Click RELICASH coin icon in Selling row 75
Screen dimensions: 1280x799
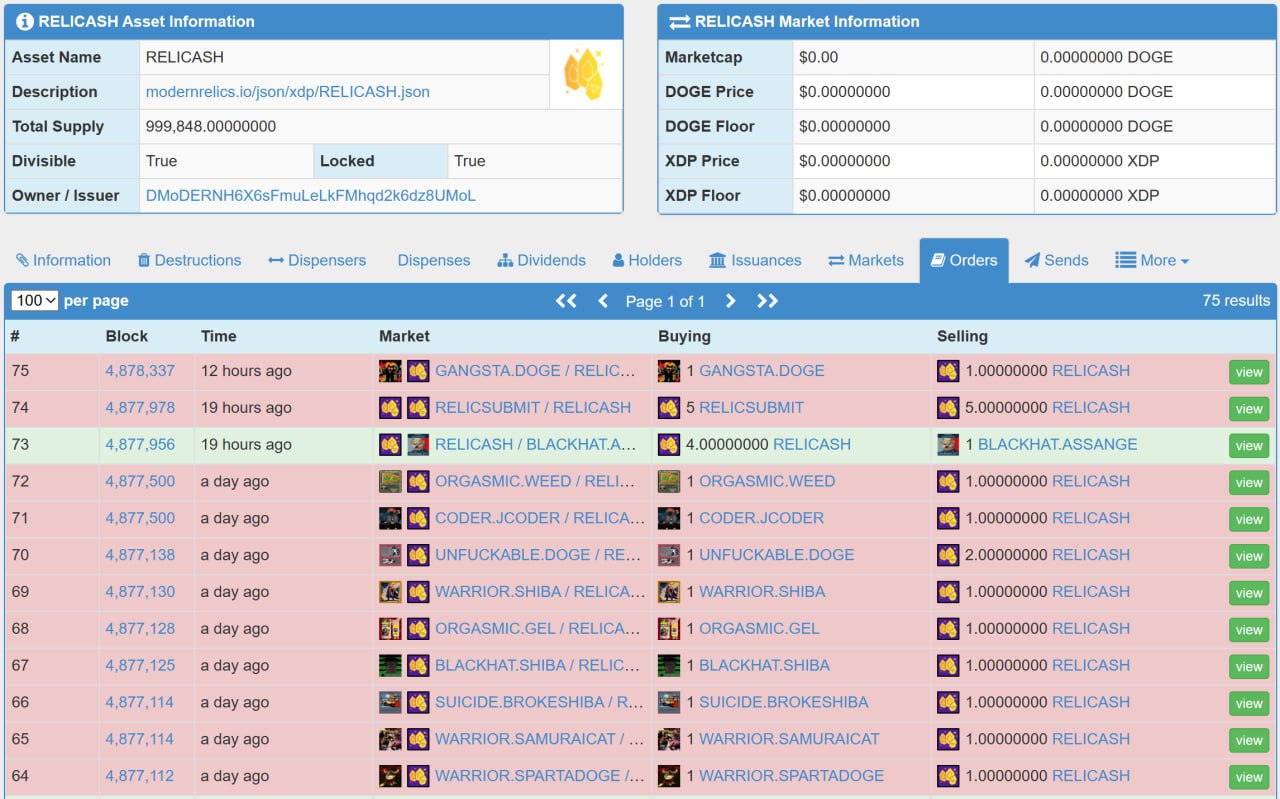click(x=948, y=371)
